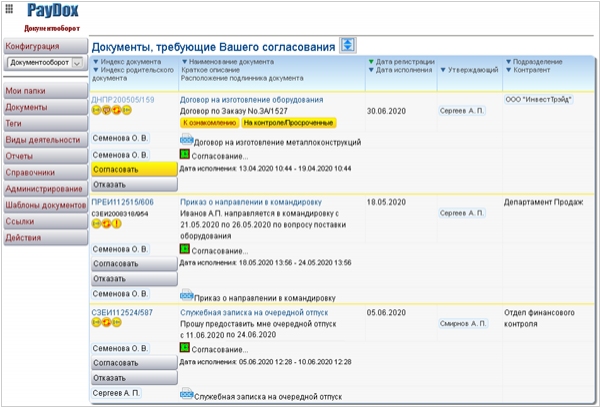Click the green status icon in СЗЕИ112524/587 row
Viewport: 600px width, 407px height.
coord(185,347)
